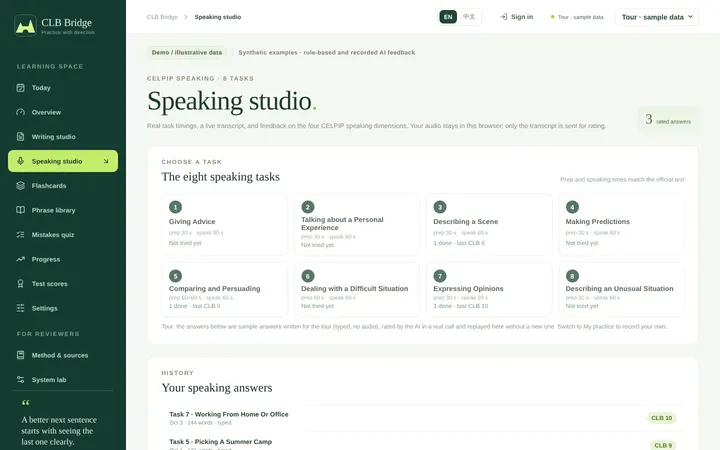Image resolution: width=720 pixels, height=450 pixels.
Task: Select the Describing a Scene task title
Action: [x=466, y=221]
